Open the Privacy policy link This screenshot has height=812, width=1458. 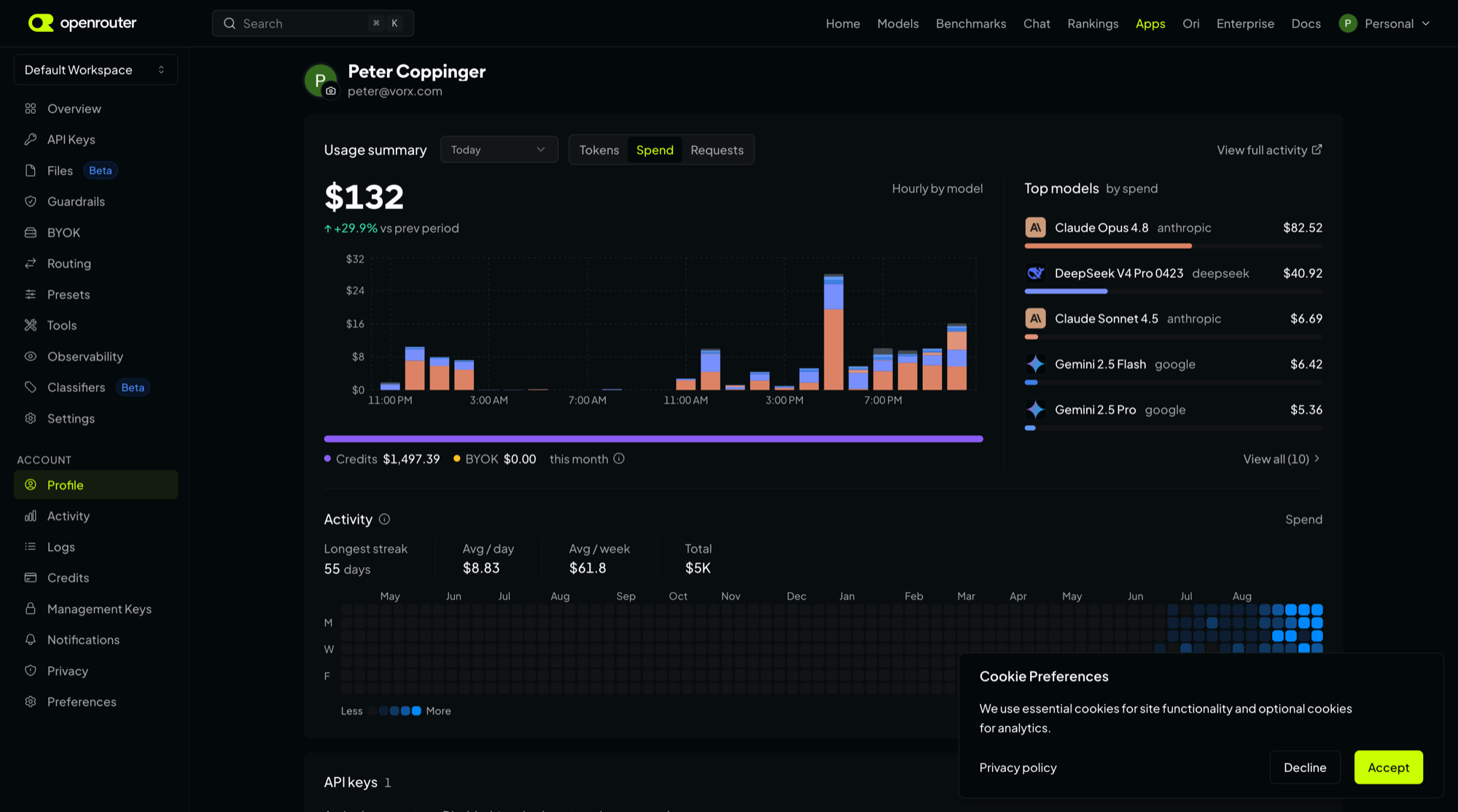pos(1018,768)
